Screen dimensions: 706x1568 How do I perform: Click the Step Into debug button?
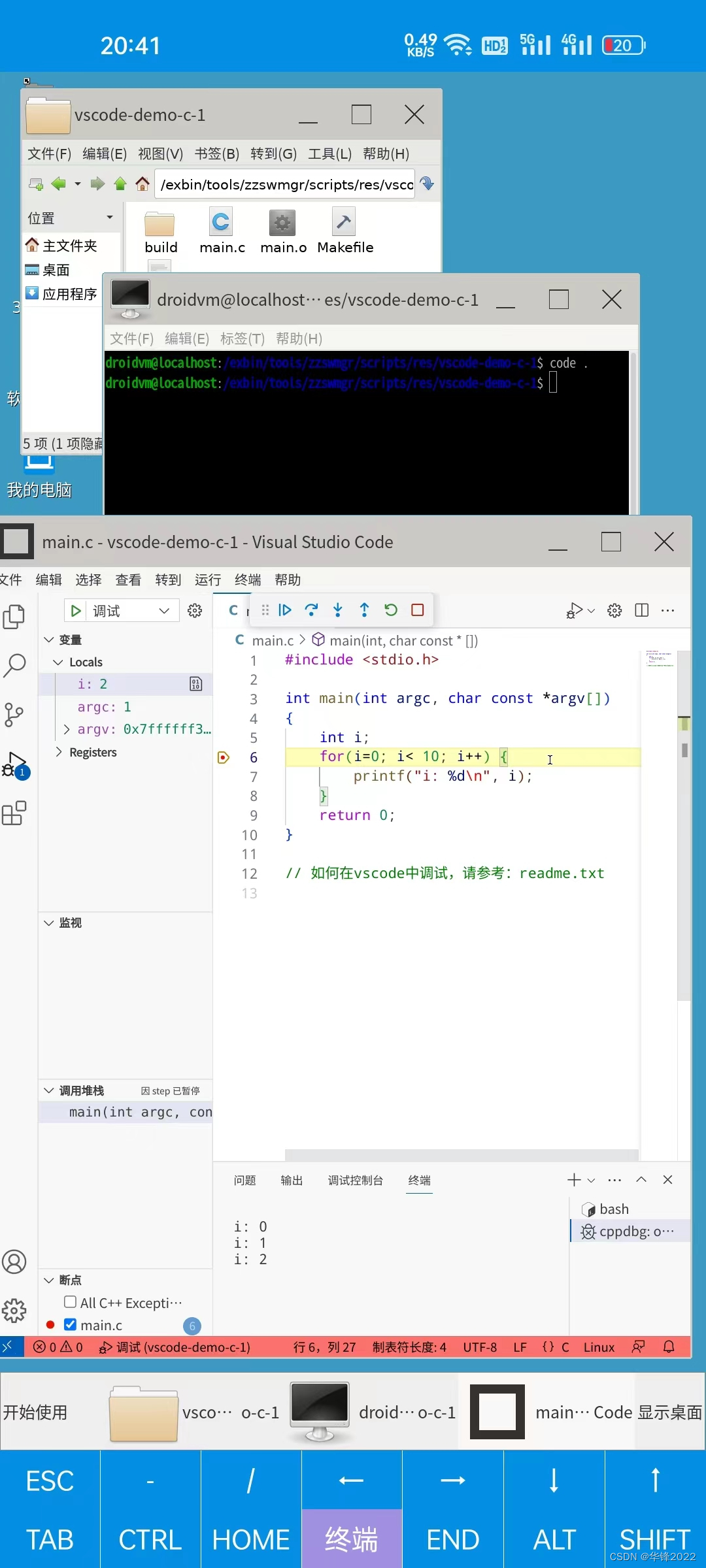tap(338, 610)
